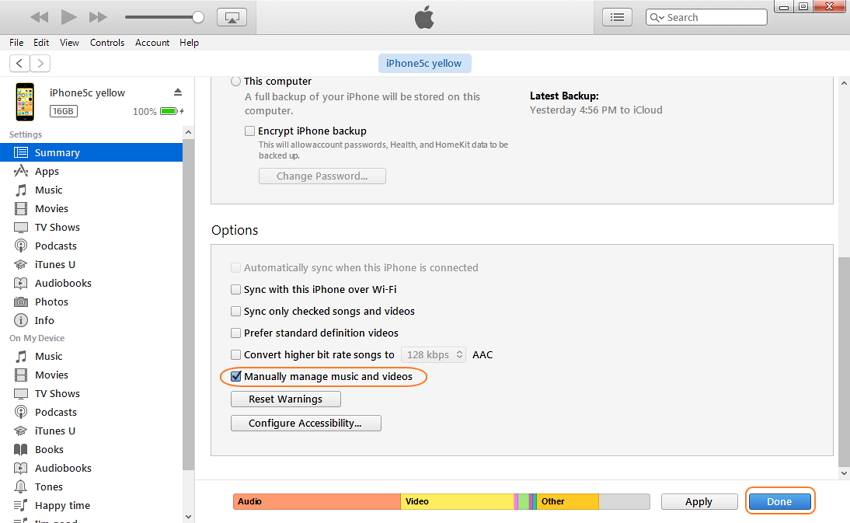Enable Sync with this iPhone over Wi-Fi
Viewport: 850px width, 523px height.
[236, 290]
